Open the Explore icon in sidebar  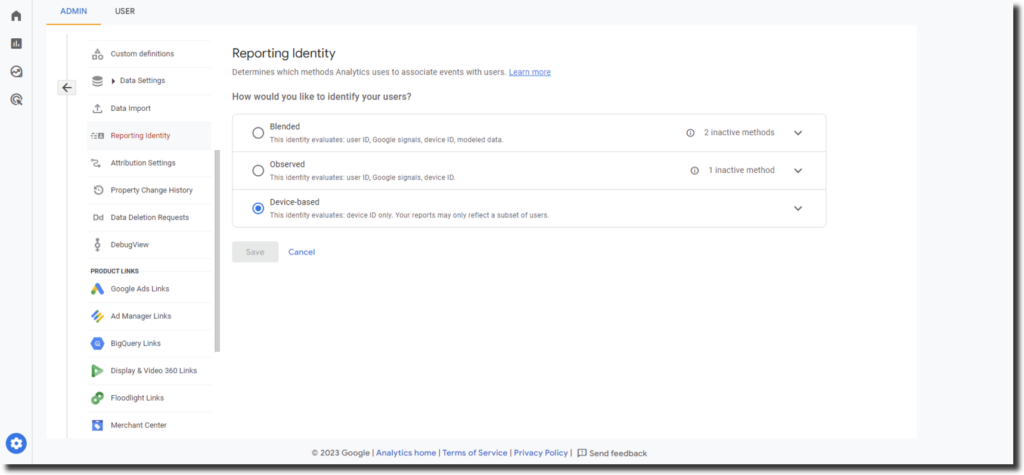[x=16, y=71]
